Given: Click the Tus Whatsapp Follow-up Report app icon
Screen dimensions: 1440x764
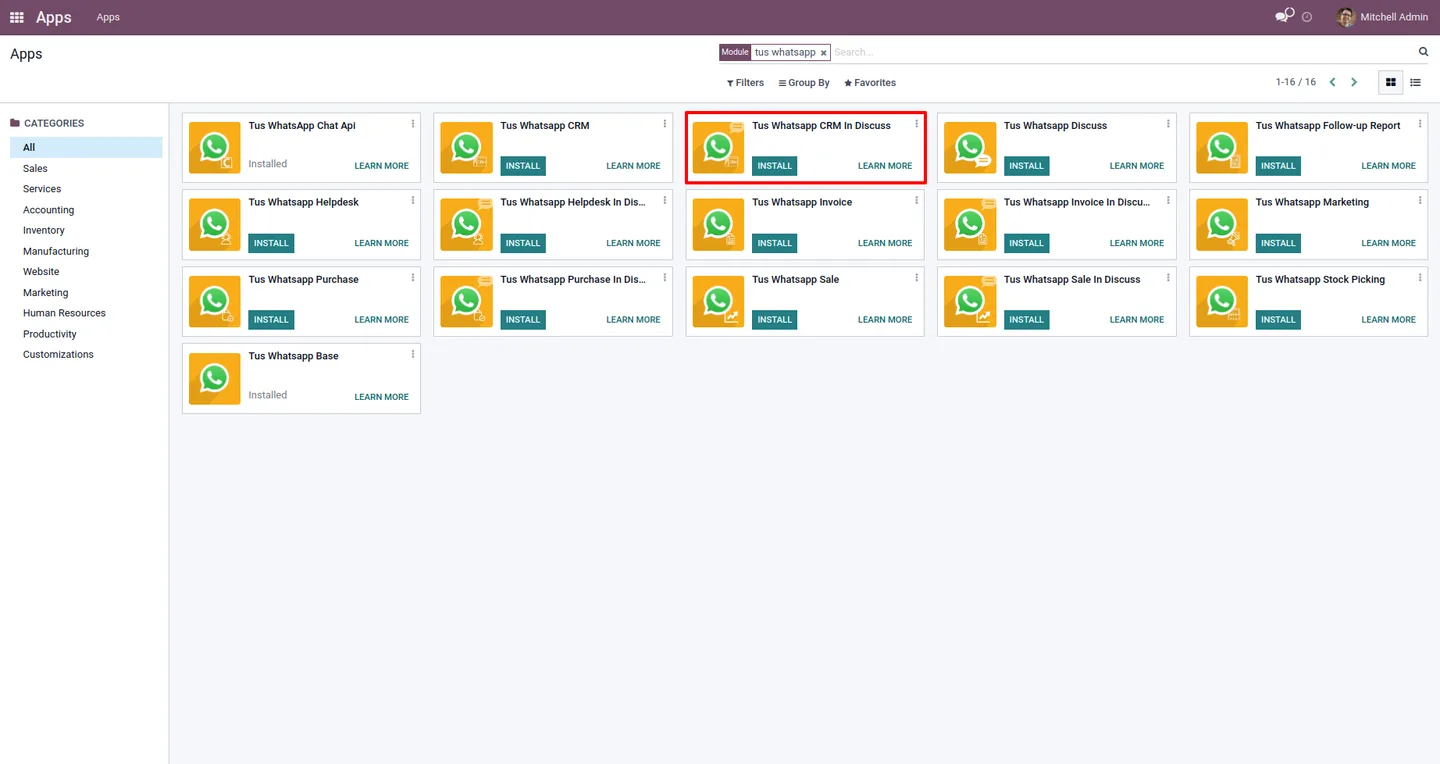Looking at the screenshot, I should (x=1222, y=148).
